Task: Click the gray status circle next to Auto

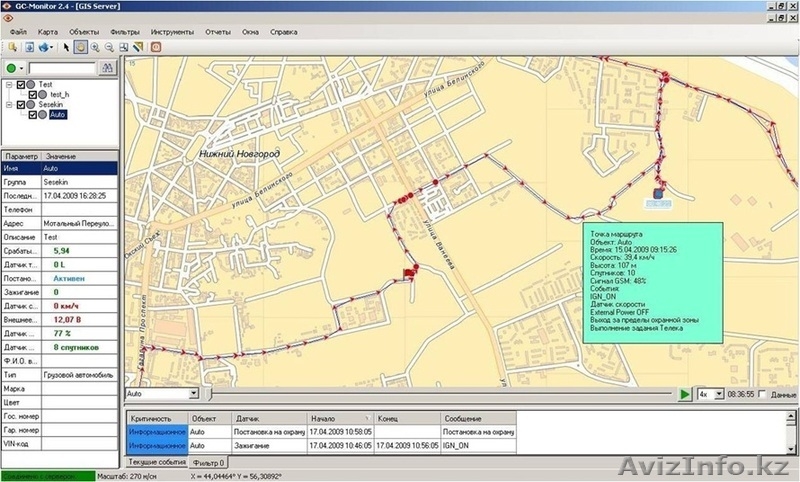Action: point(43,115)
